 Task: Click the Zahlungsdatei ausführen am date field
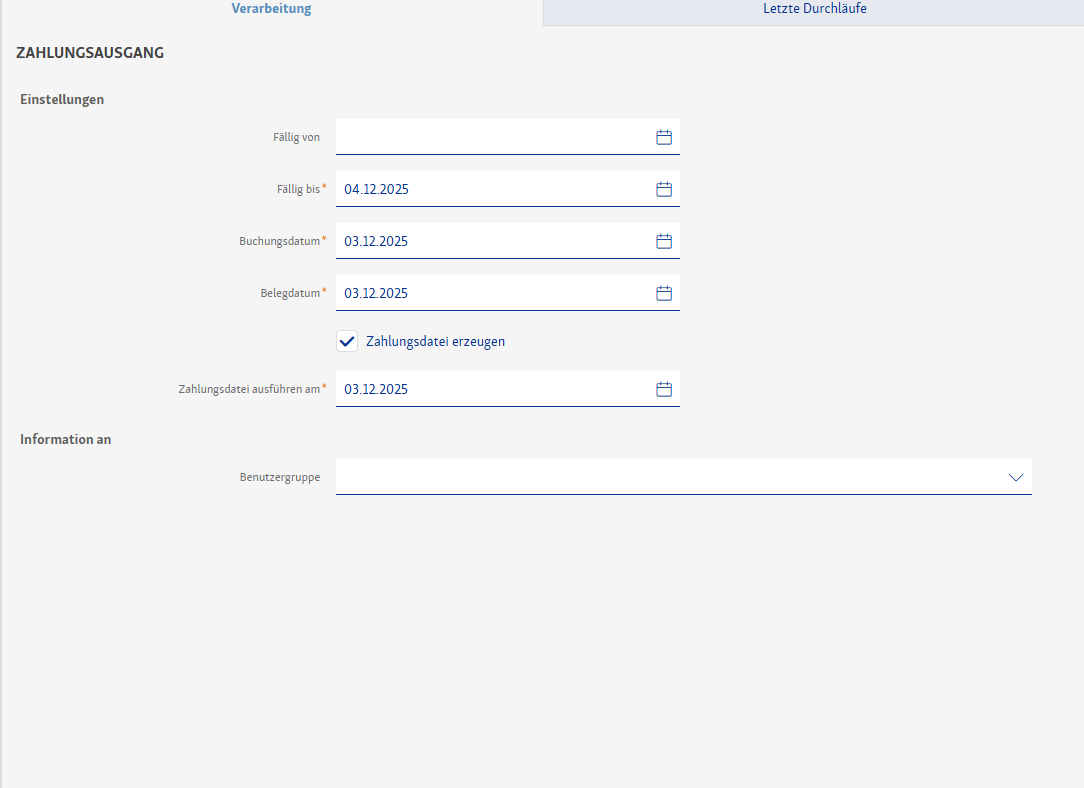click(490, 389)
